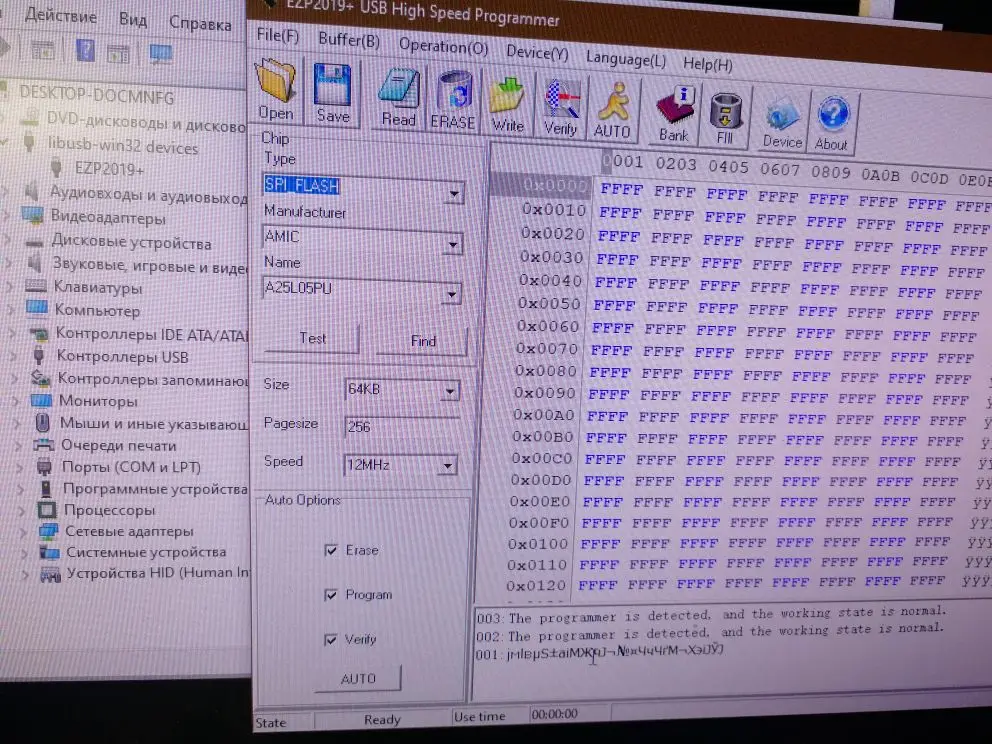Expand Устройства HID tree node
The image size is (992, 744).
(25, 574)
